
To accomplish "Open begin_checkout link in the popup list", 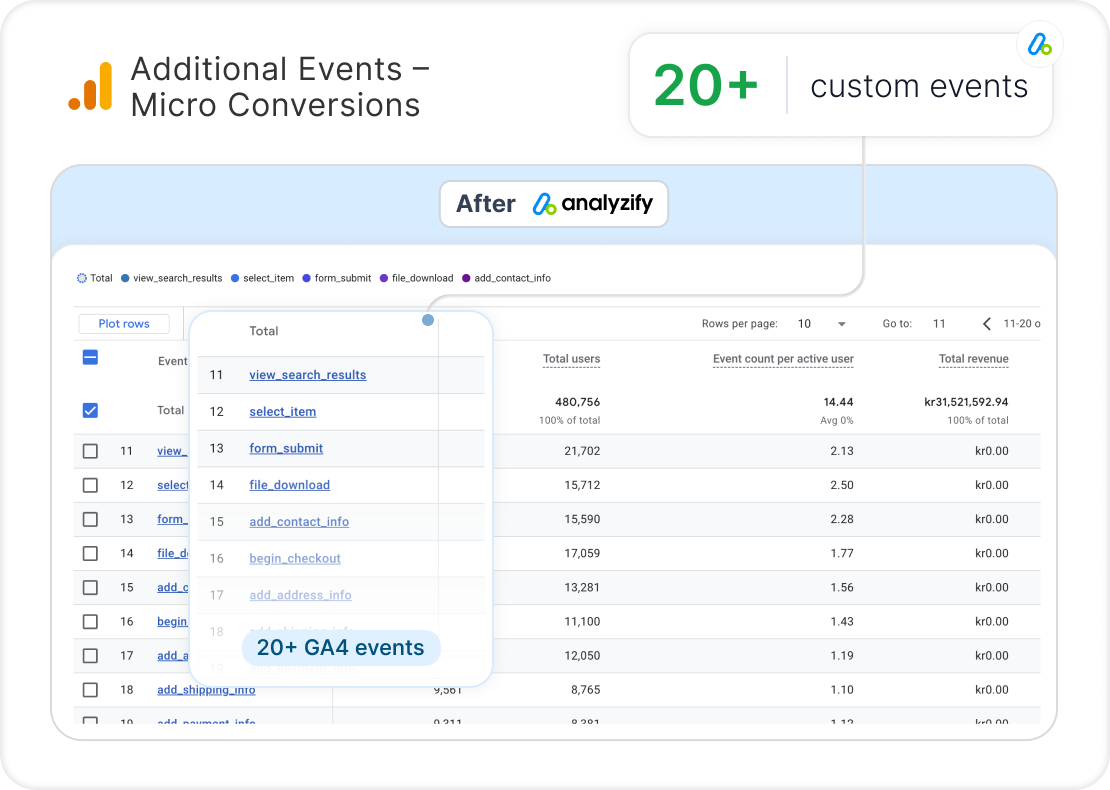I will [x=294, y=559].
